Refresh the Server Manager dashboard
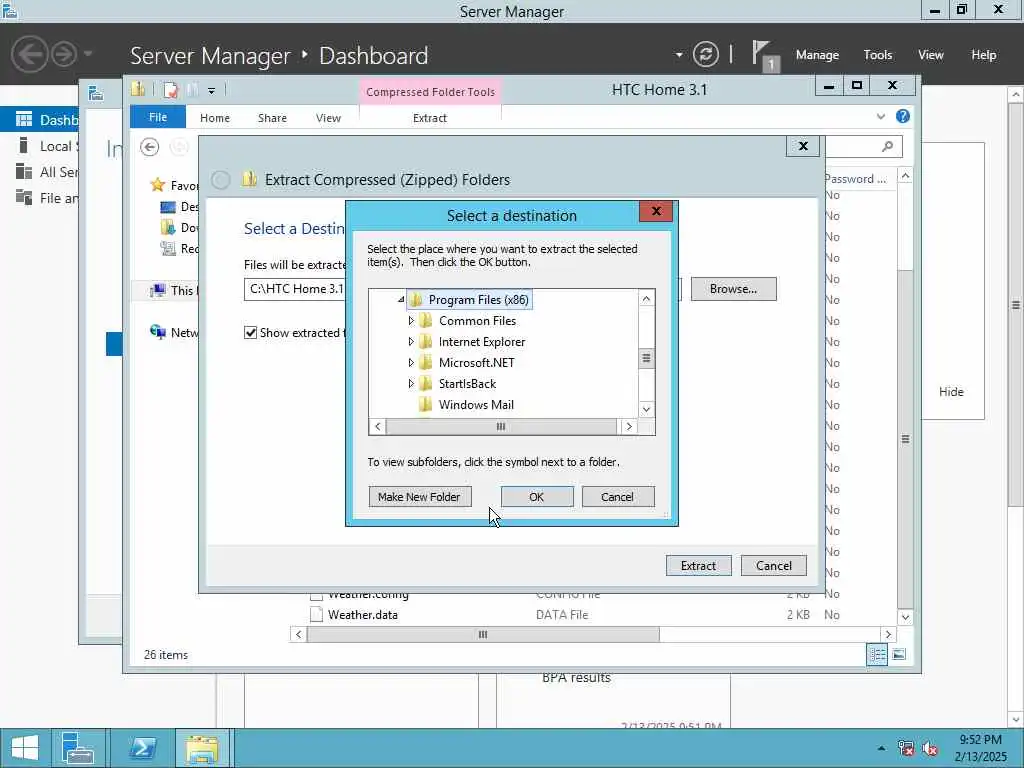Viewport: 1024px width, 768px height. [x=705, y=54]
